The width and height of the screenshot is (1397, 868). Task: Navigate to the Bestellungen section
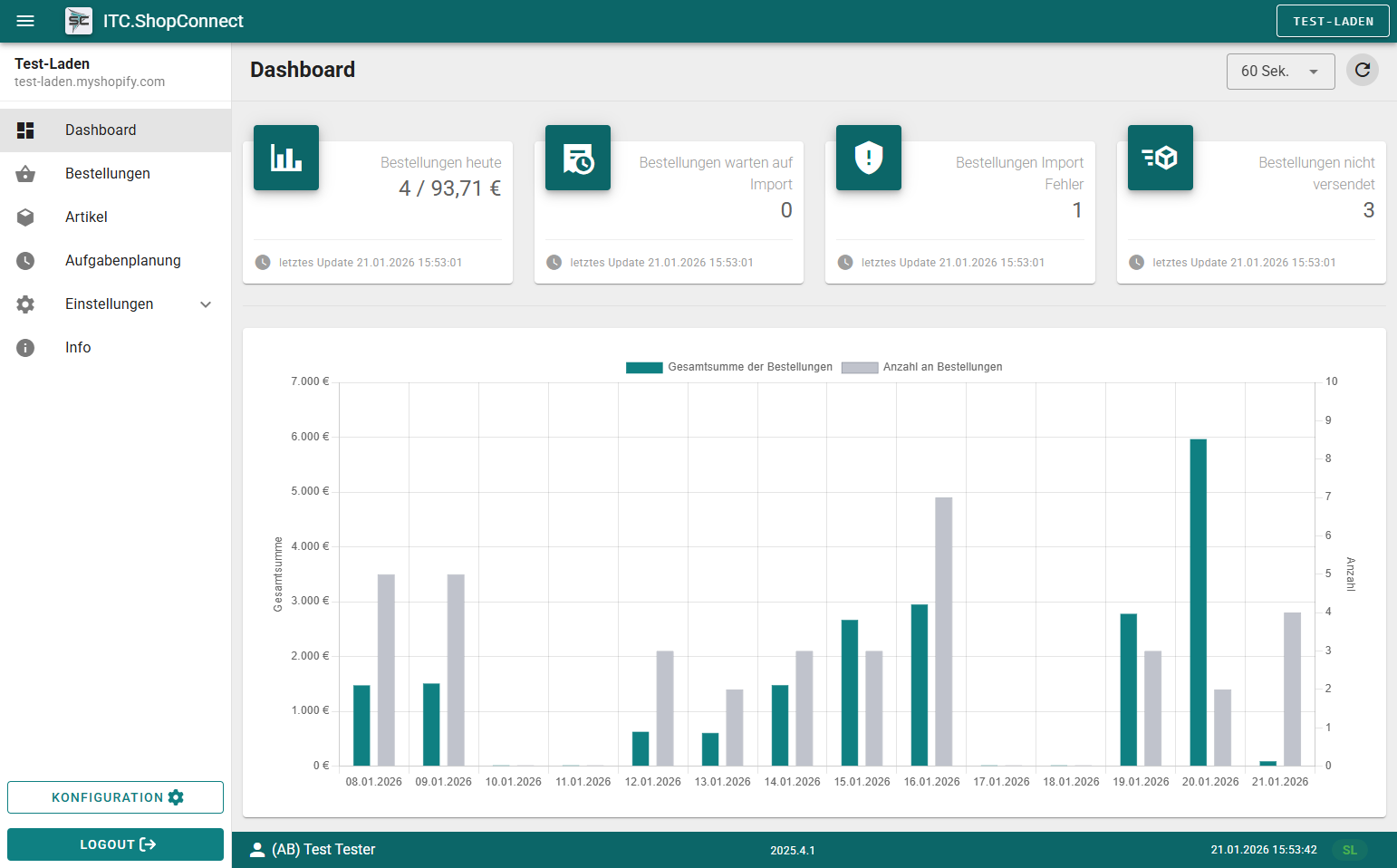coord(108,173)
